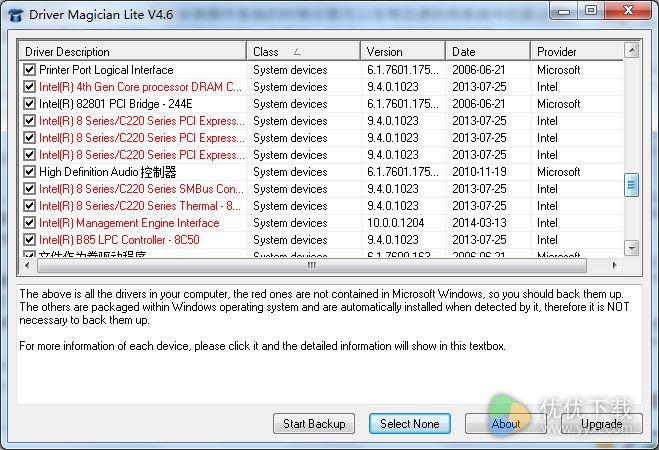Click the Upgrade button
Viewport: 659px width, 450px height.
click(601, 424)
